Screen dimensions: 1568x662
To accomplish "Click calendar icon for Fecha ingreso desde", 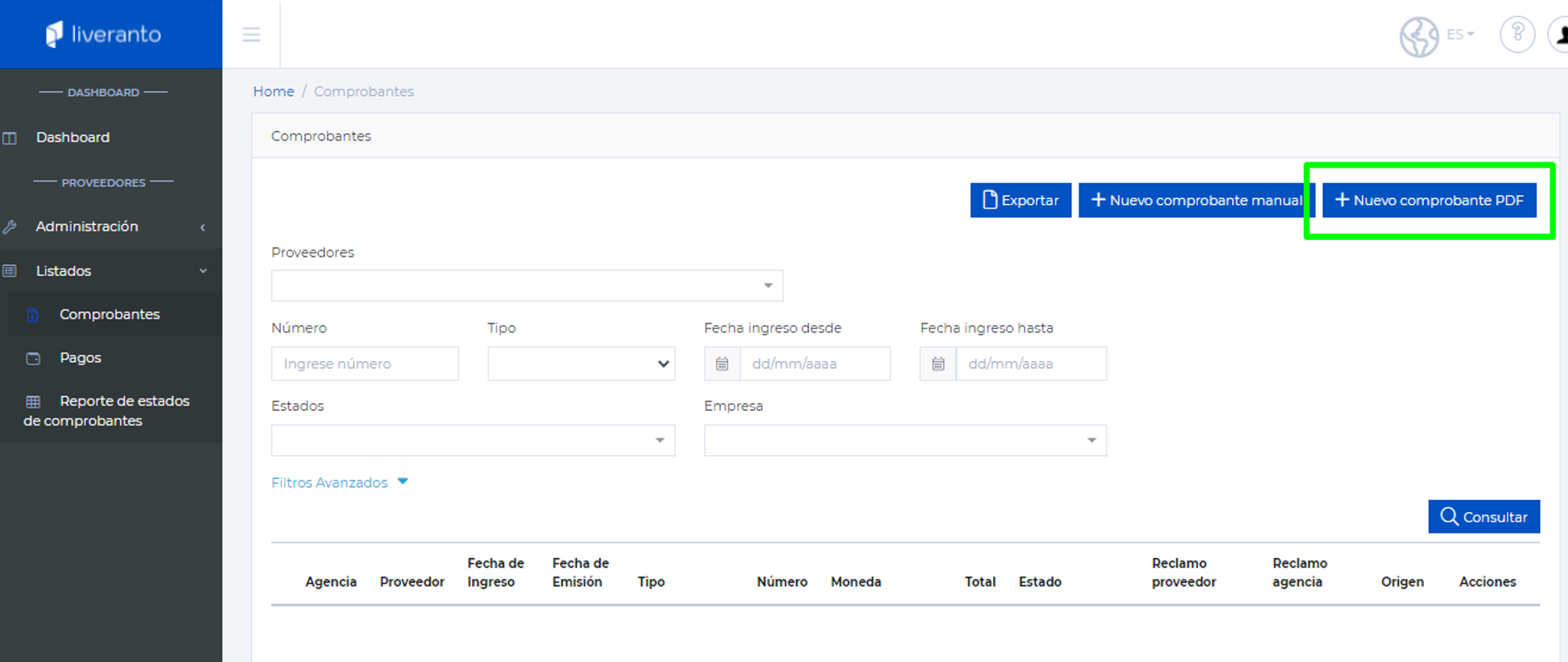I will [722, 364].
